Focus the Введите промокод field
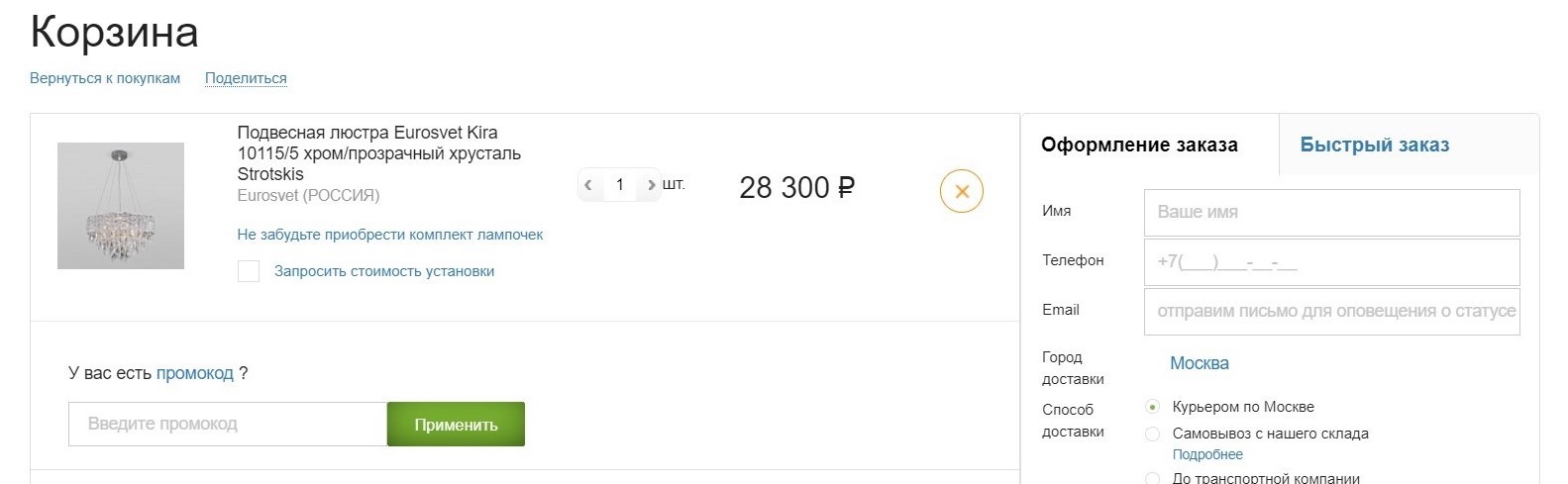 click(x=228, y=425)
